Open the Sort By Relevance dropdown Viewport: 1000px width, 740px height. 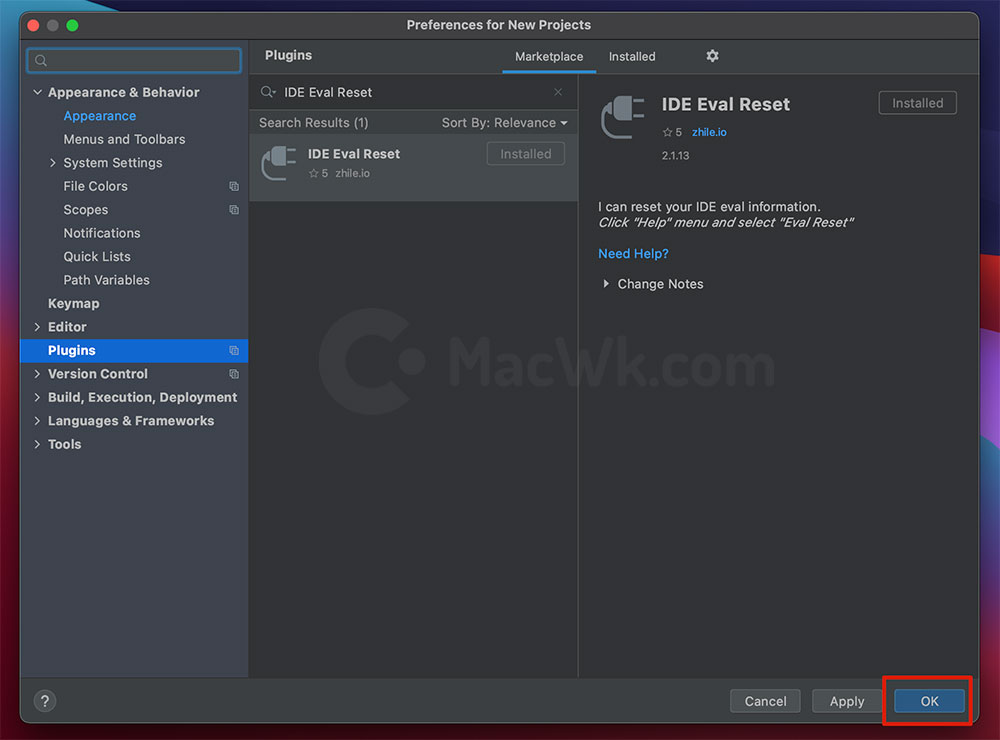(504, 123)
